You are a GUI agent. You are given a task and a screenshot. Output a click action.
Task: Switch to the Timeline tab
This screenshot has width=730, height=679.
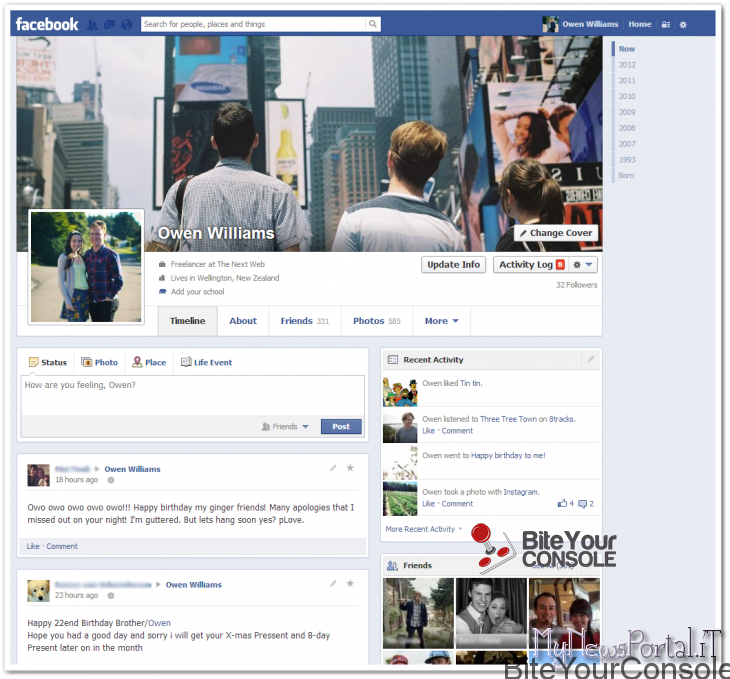[188, 321]
